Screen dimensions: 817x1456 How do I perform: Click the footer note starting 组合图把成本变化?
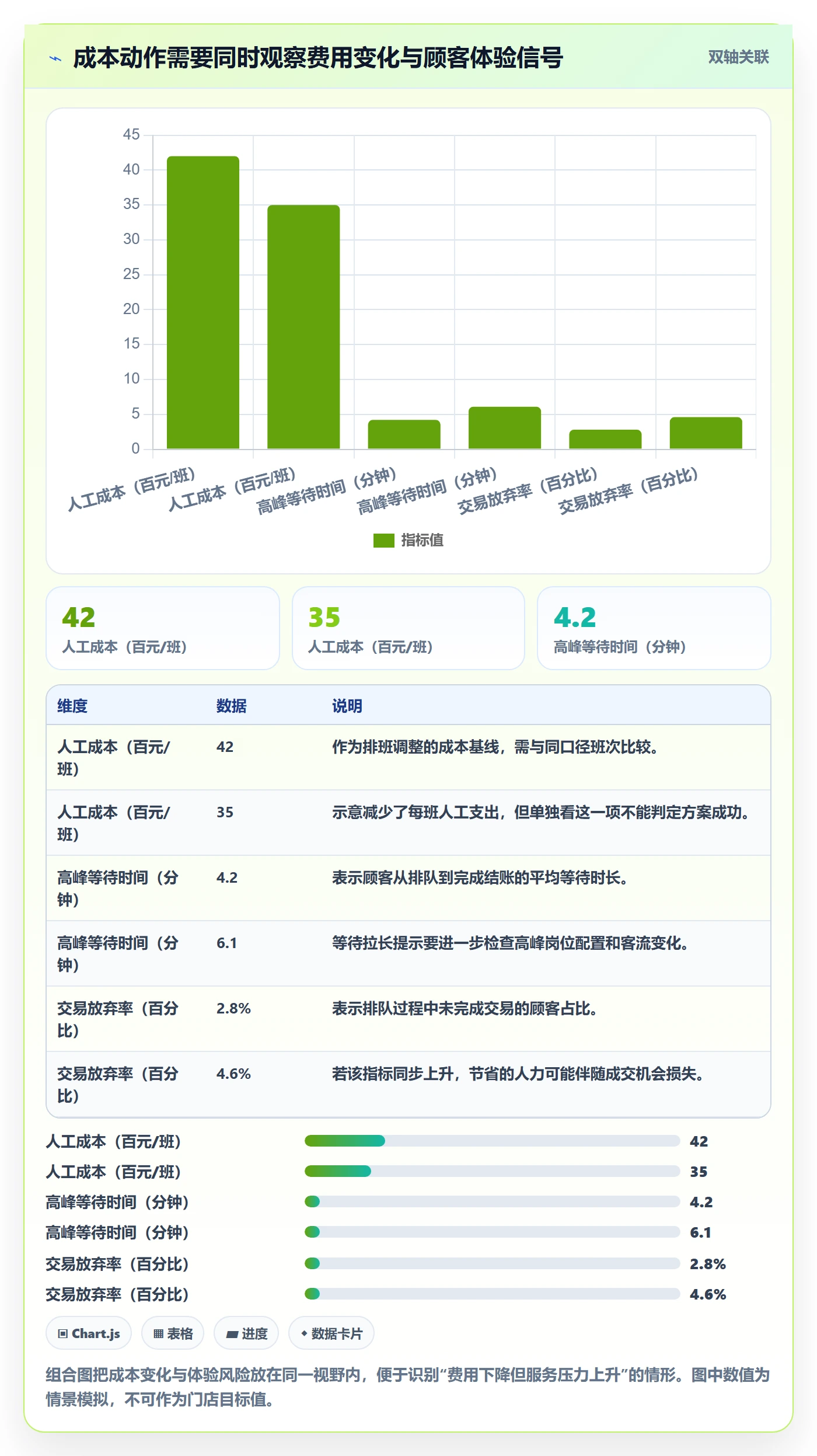(408, 1387)
